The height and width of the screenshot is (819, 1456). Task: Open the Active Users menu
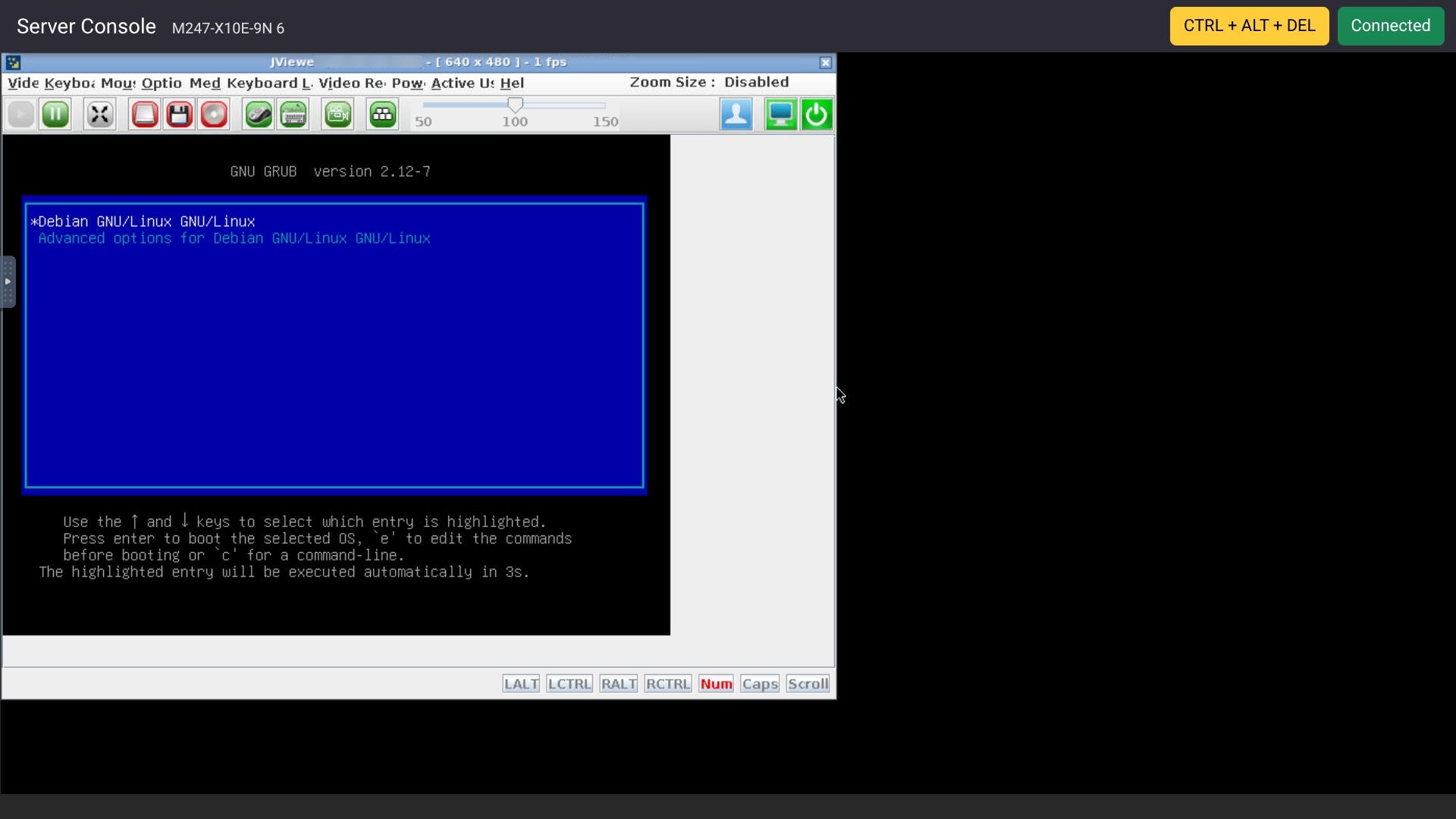point(463,83)
